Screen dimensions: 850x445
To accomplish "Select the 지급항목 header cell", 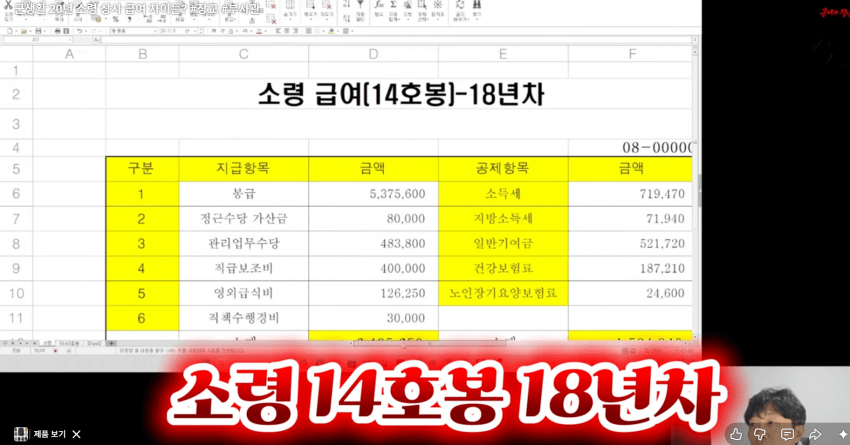I will point(243,169).
